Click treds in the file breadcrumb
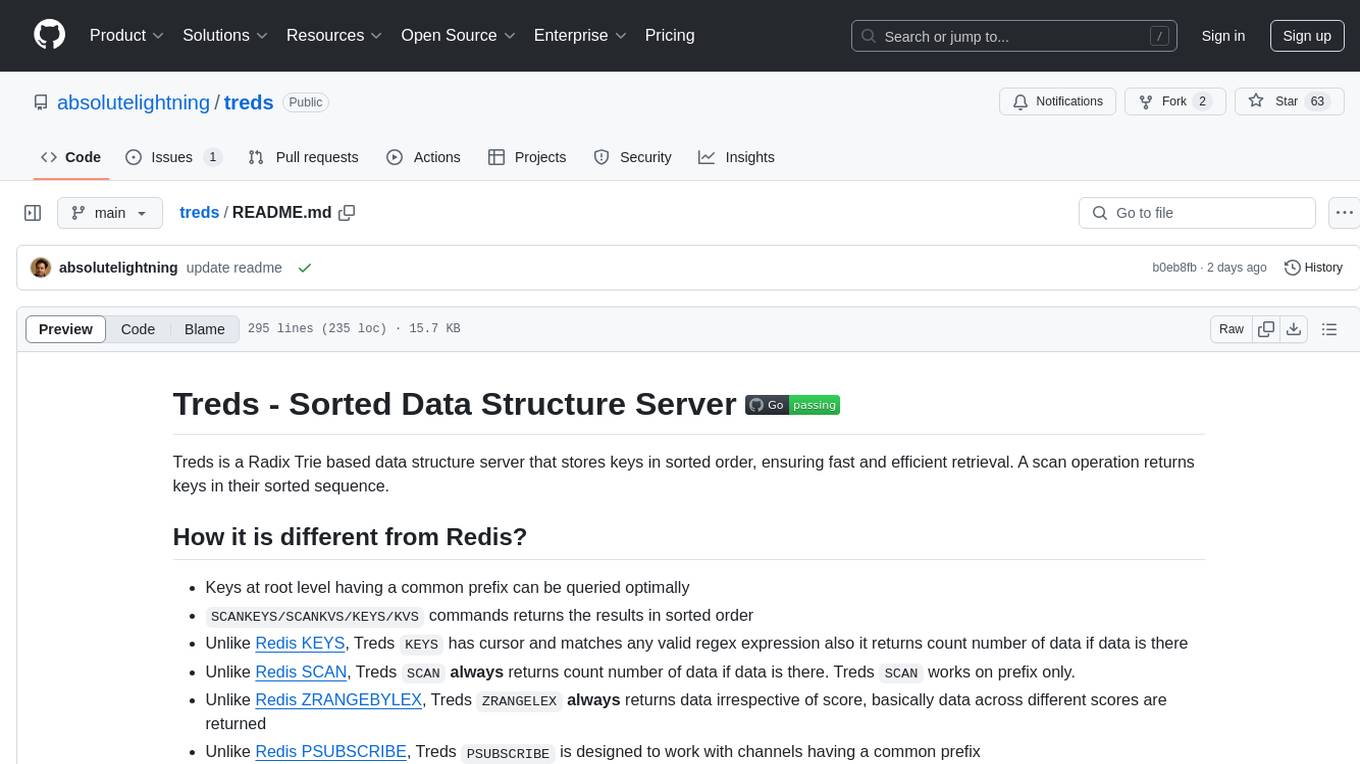The width and height of the screenshot is (1360, 764). click(199, 212)
